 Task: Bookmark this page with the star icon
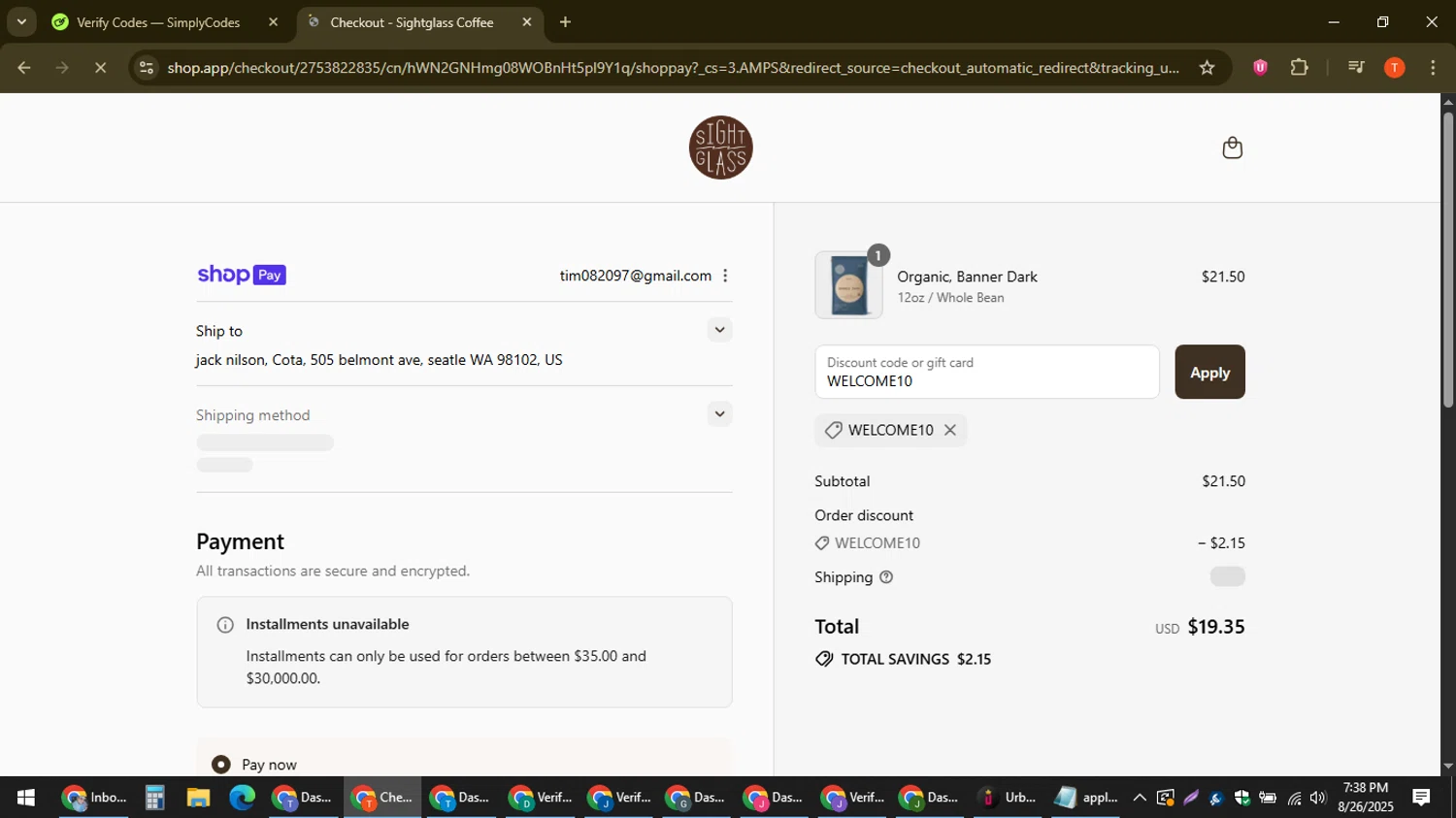point(1207,68)
